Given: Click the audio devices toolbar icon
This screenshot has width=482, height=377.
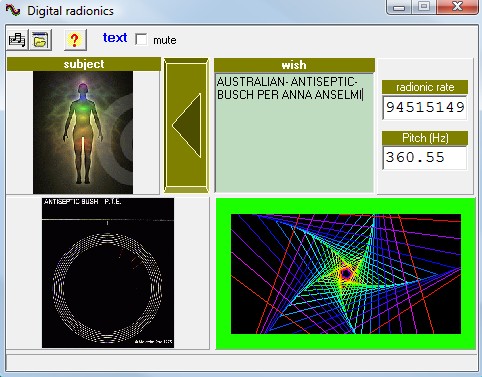Looking at the screenshot, I should 17,40.
